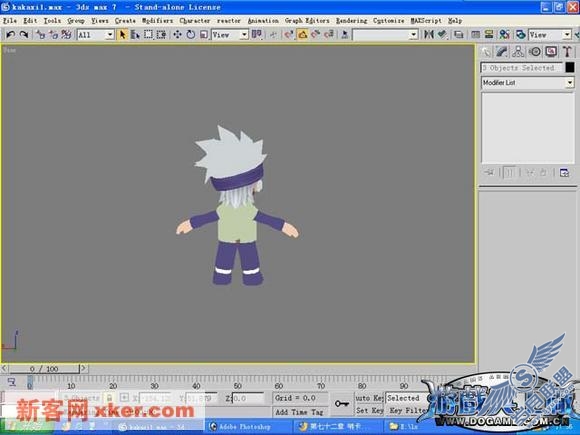Viewport: 580px width, 435px height.
Task: Click the Set Keys key icon button
Action: [341, 404]
